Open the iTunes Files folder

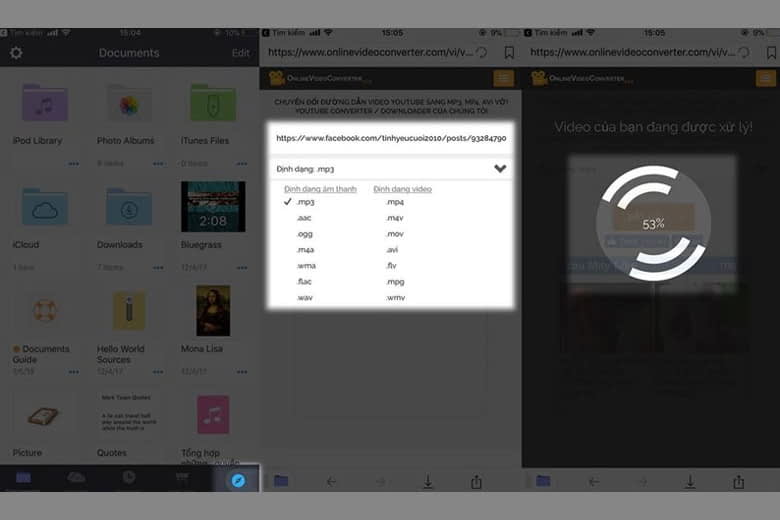[213, 103]
